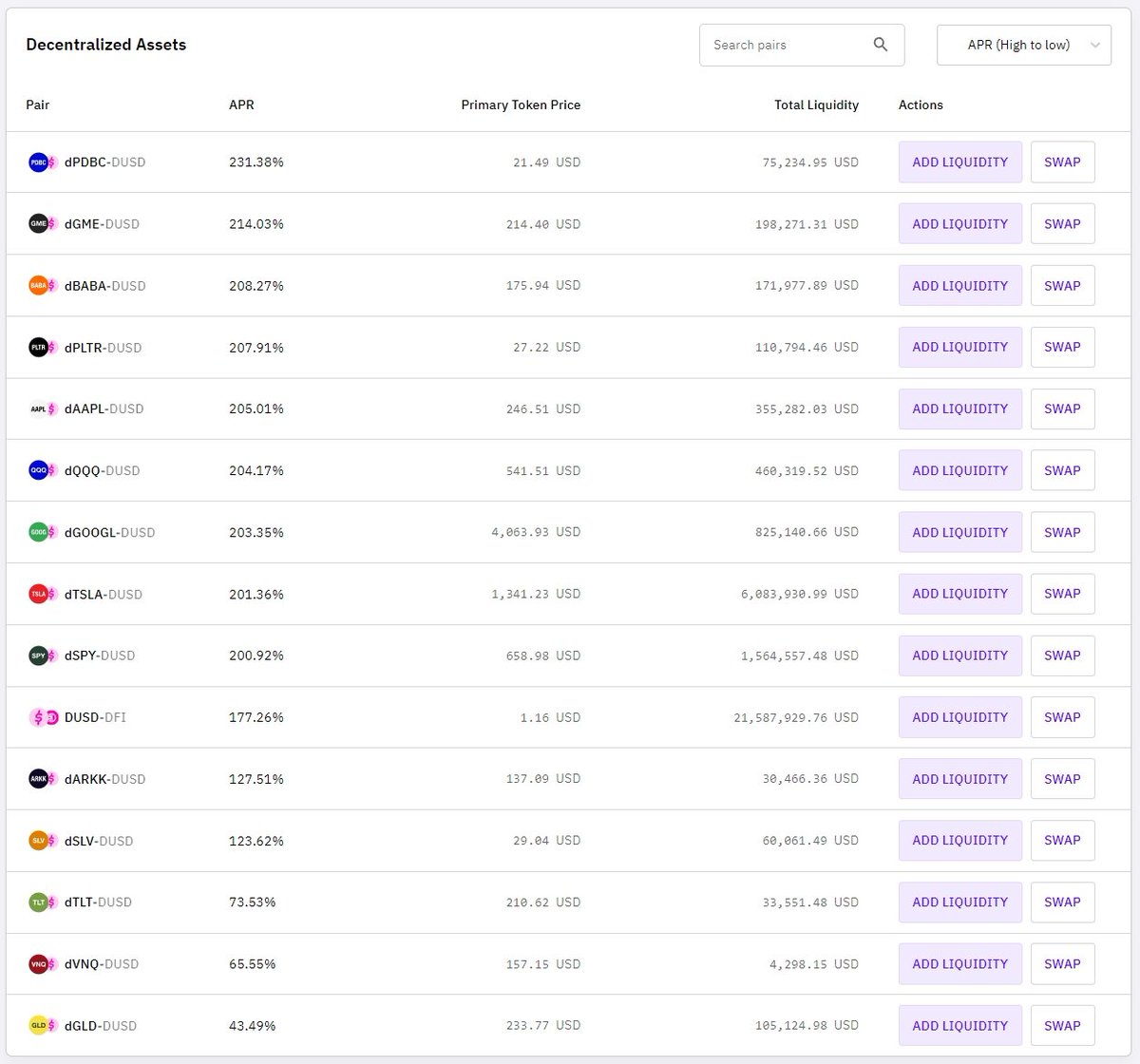Swap the dGME-DUSD pair
This screenshot has width=1140, height=1064.
click(1062, 224)
